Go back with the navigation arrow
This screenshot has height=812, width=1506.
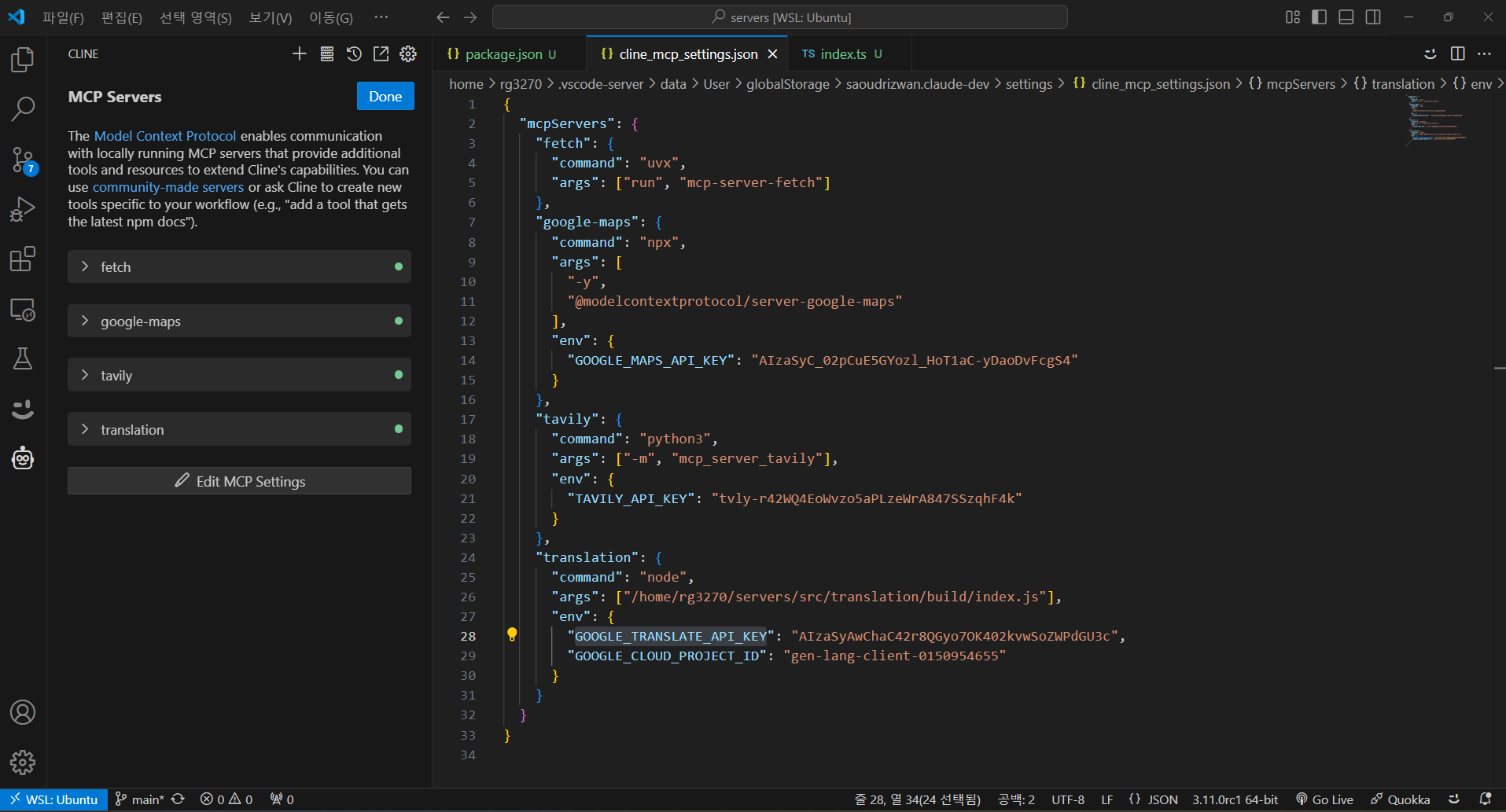click(x=444, y=17)
